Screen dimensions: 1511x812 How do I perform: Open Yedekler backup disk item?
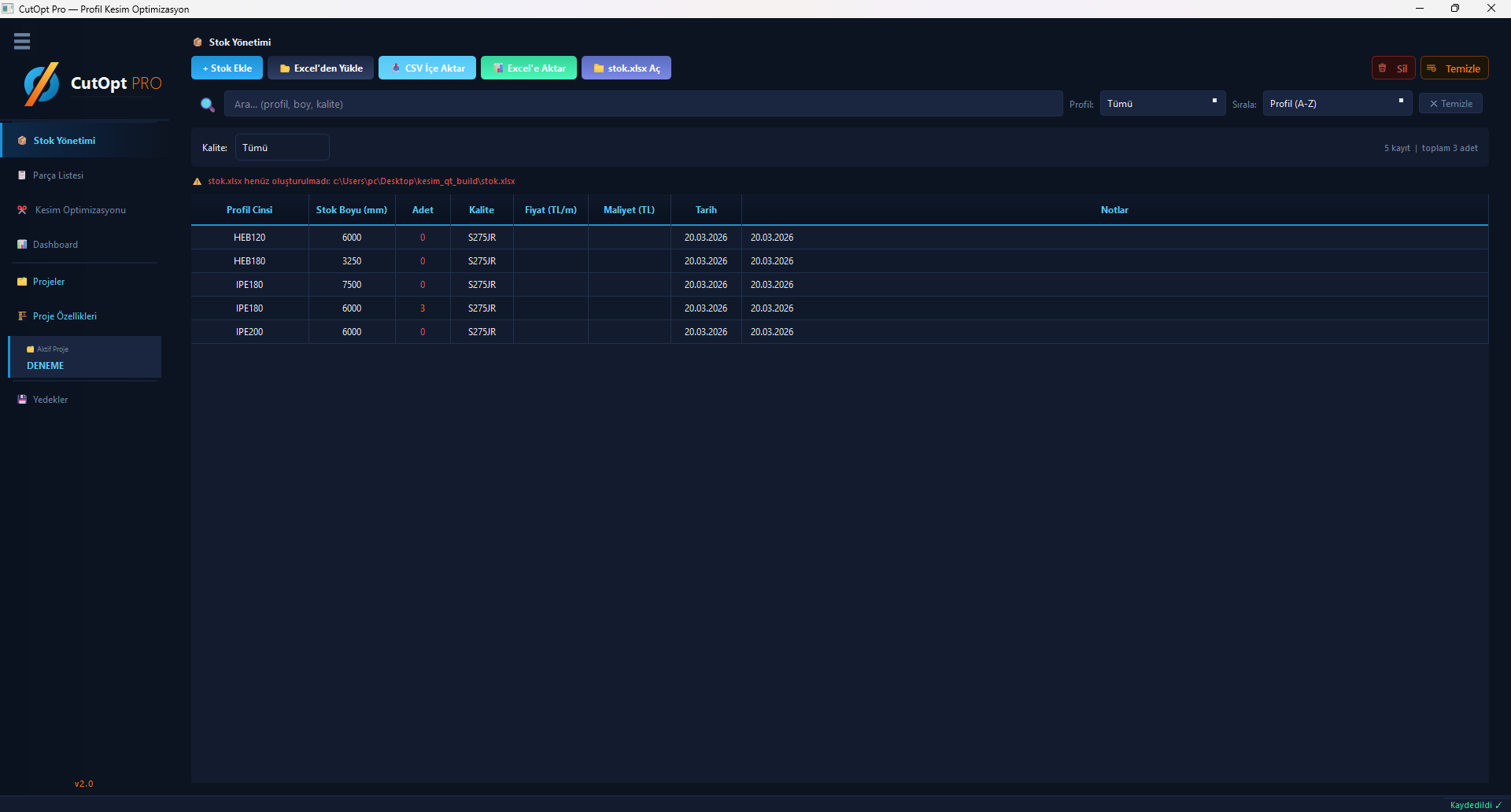coord(50,400)
